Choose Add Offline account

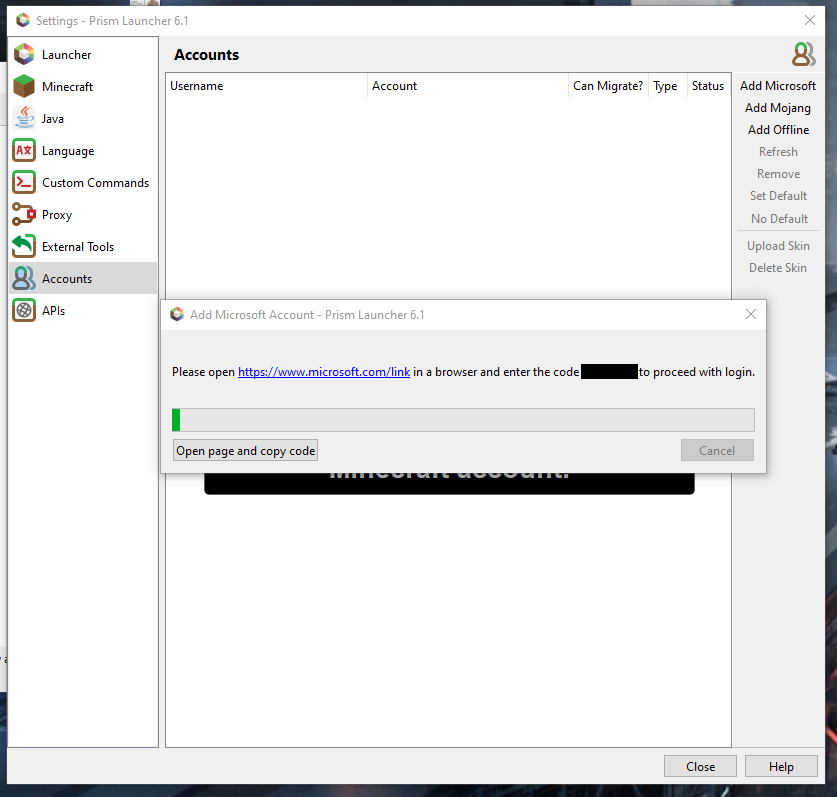778,129
